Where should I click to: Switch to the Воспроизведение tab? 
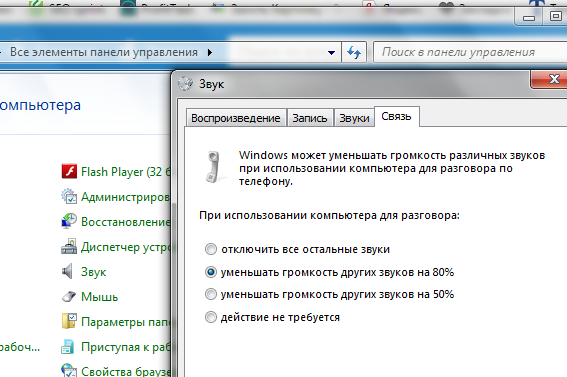point(236,118)
